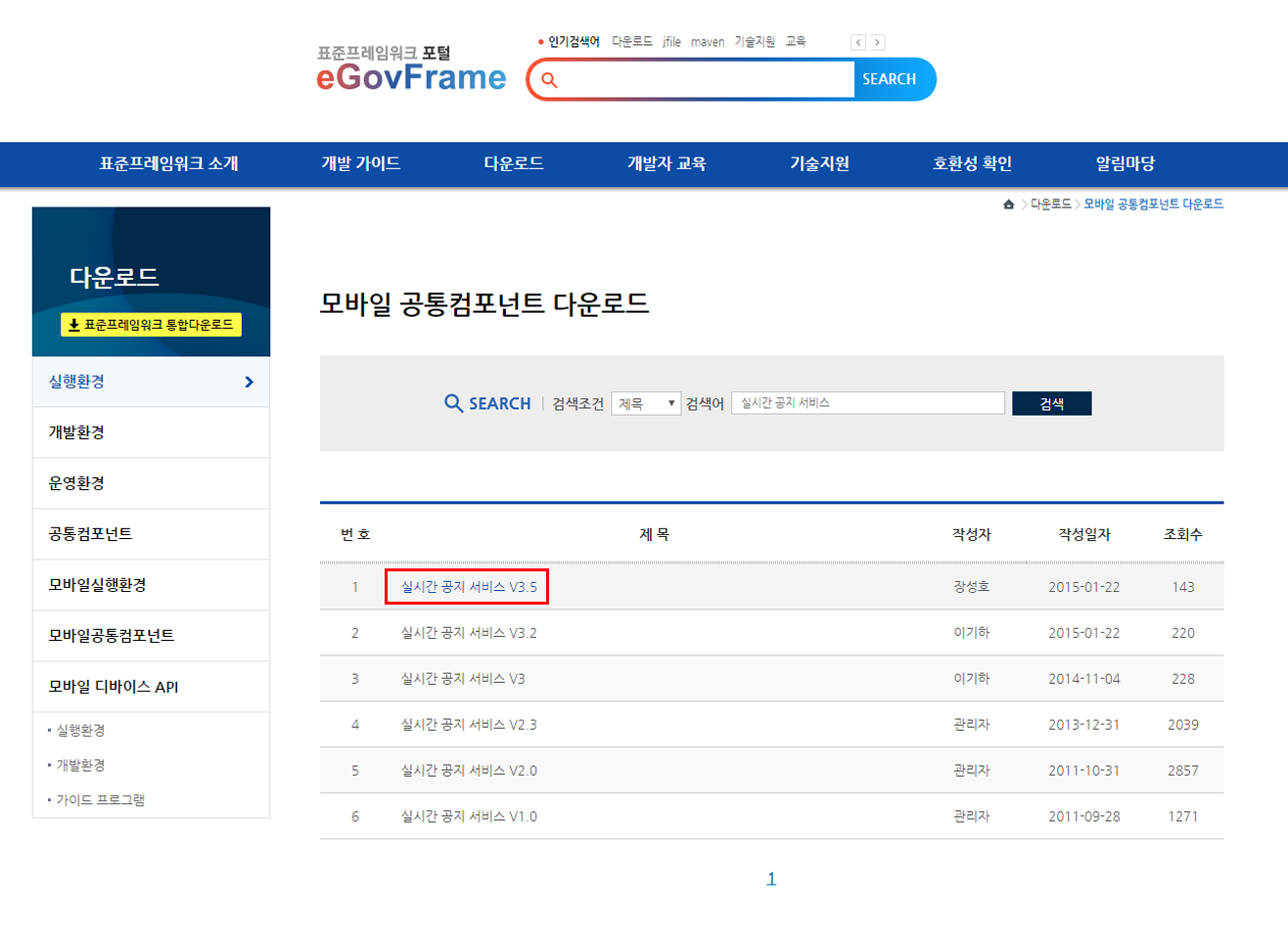Click next arrow for popular keywords
The image size is (1288, 948).
[x=878, y=42]
